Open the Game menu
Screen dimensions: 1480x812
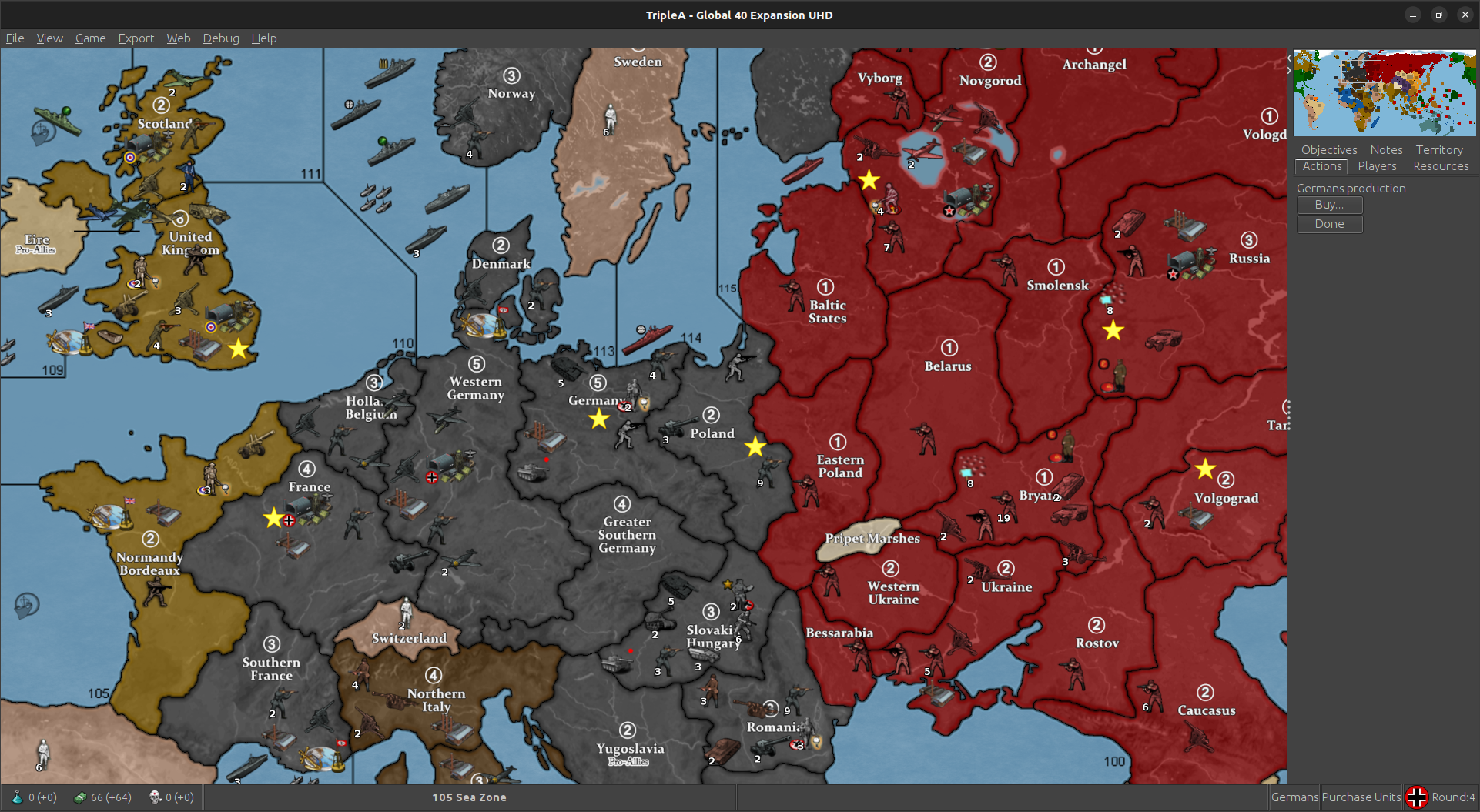[x=90, y=38]
